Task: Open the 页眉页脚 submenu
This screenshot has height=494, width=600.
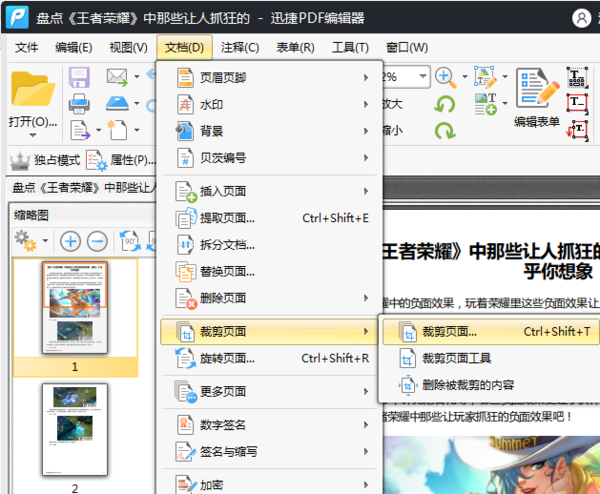Action: (269, 78)
